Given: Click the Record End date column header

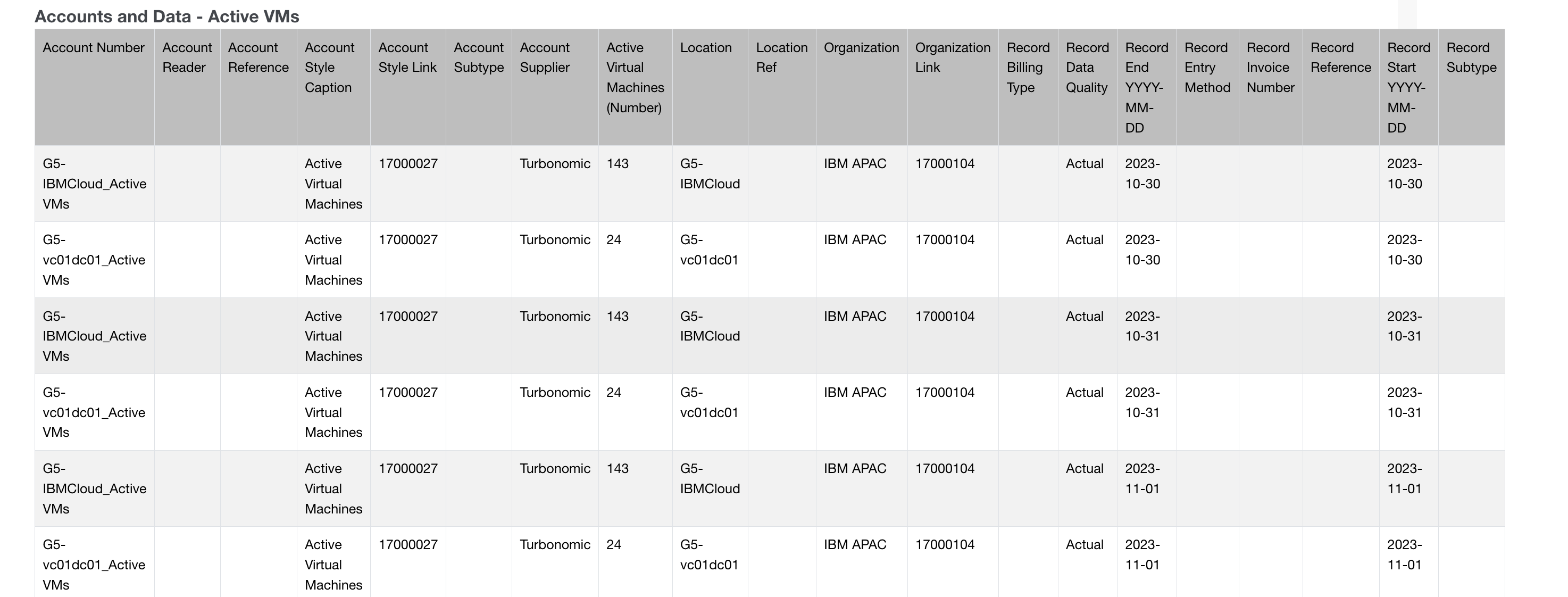Looking at the screenshot, I should (1146, 88).
